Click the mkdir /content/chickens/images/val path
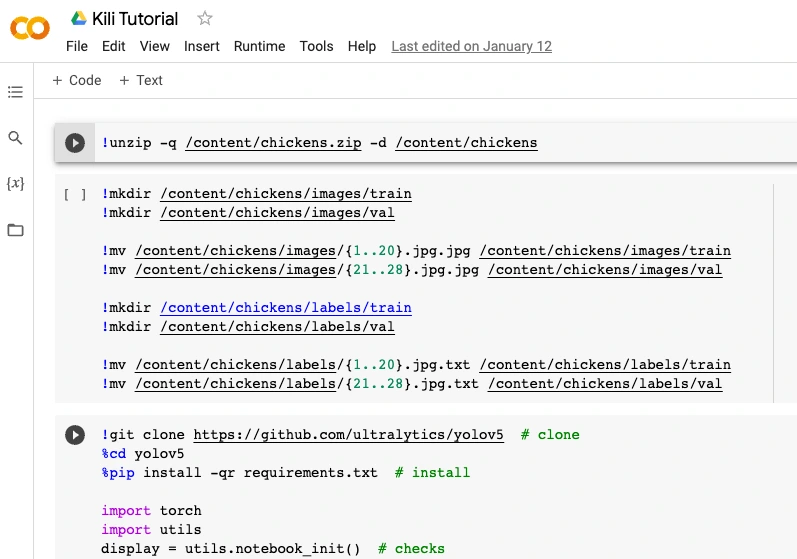This screenshot has width=797, height=559. tap(277, 213)
